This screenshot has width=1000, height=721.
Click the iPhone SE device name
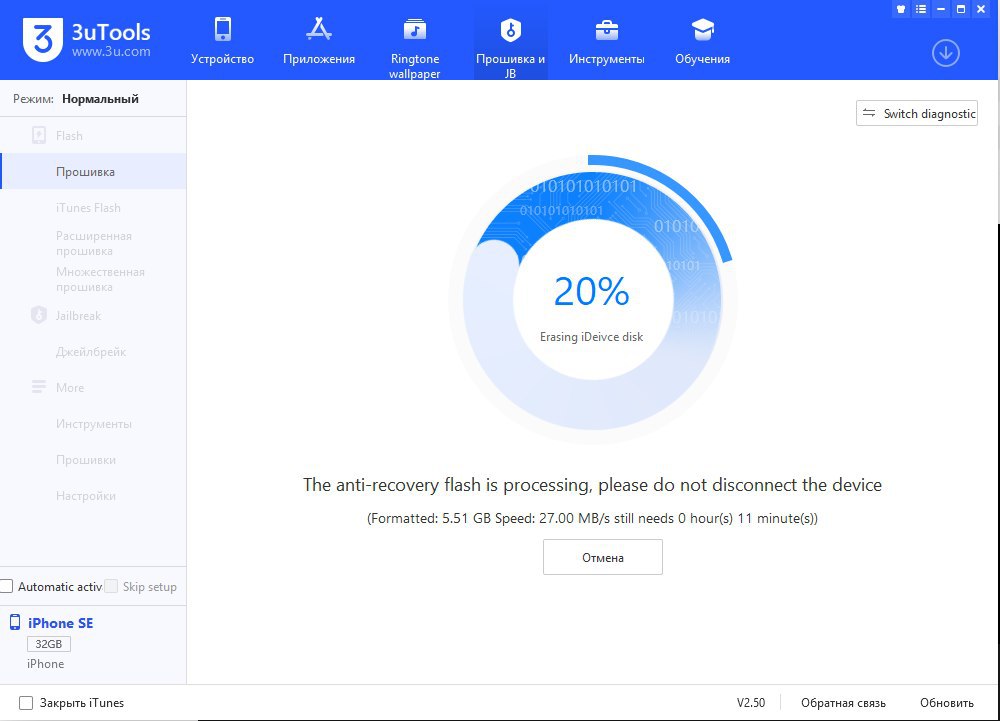61,623
